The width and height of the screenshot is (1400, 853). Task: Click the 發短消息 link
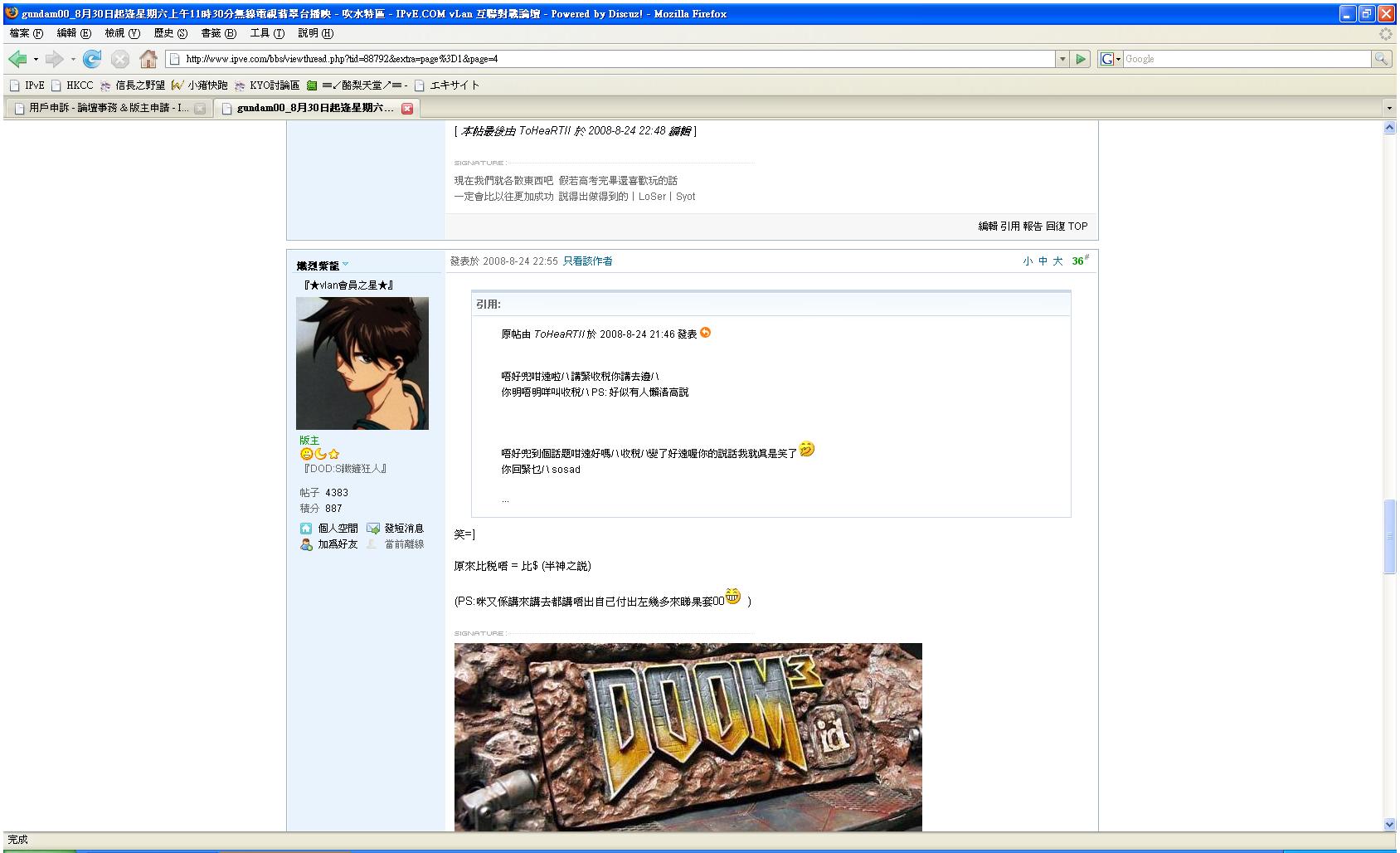click(x=404, y=529)
